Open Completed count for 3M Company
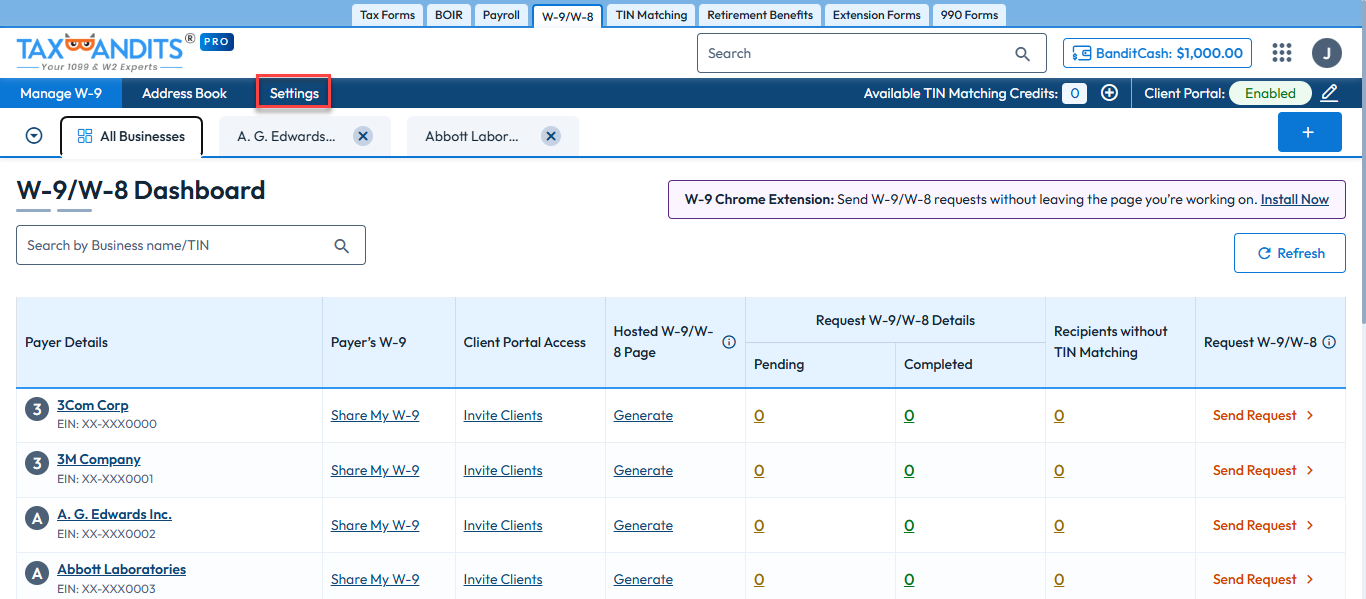 pyautogui.click(x=909, y=470)
